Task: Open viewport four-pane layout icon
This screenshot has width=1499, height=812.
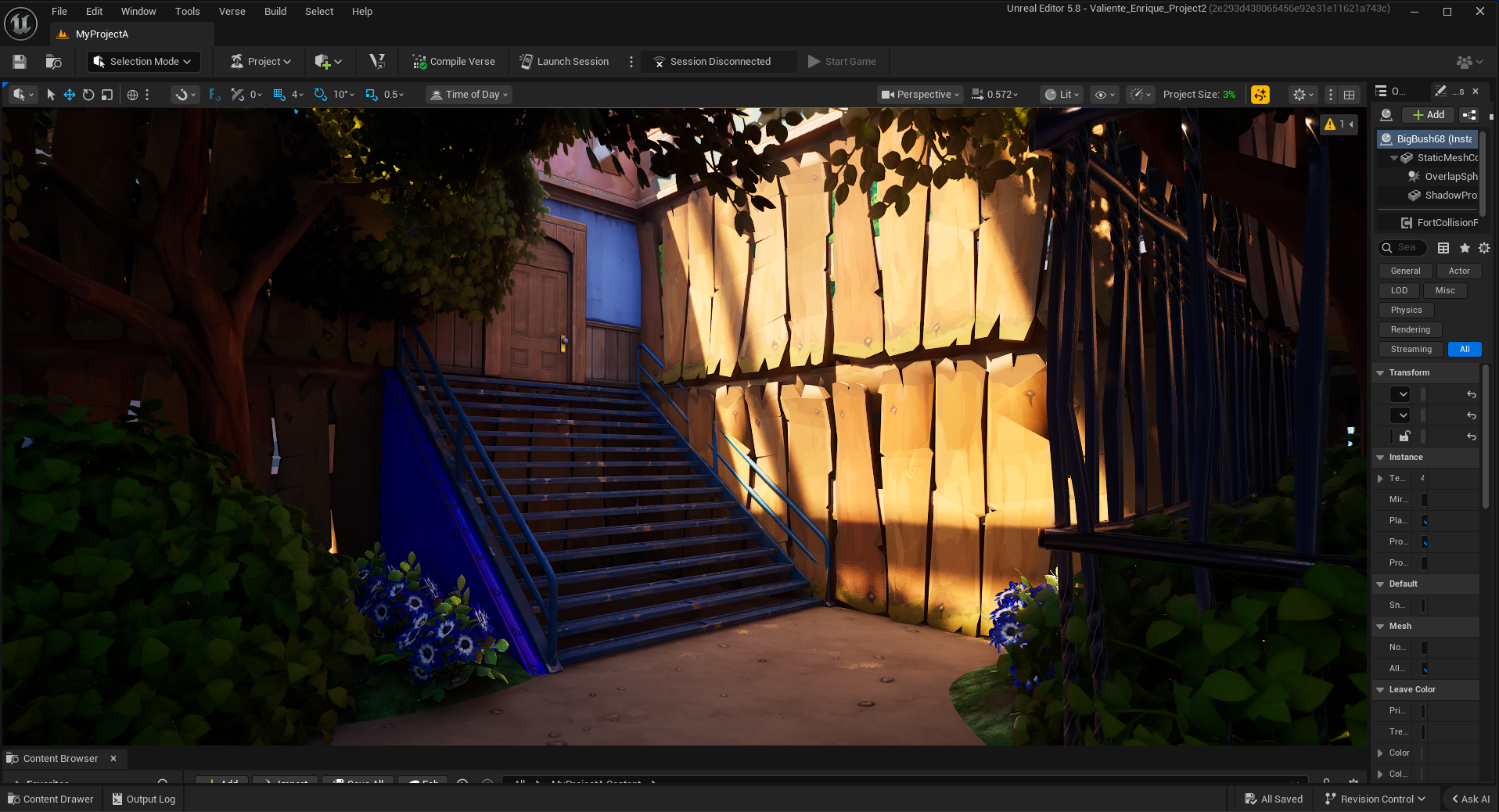Action: (x=1350, y=95)
